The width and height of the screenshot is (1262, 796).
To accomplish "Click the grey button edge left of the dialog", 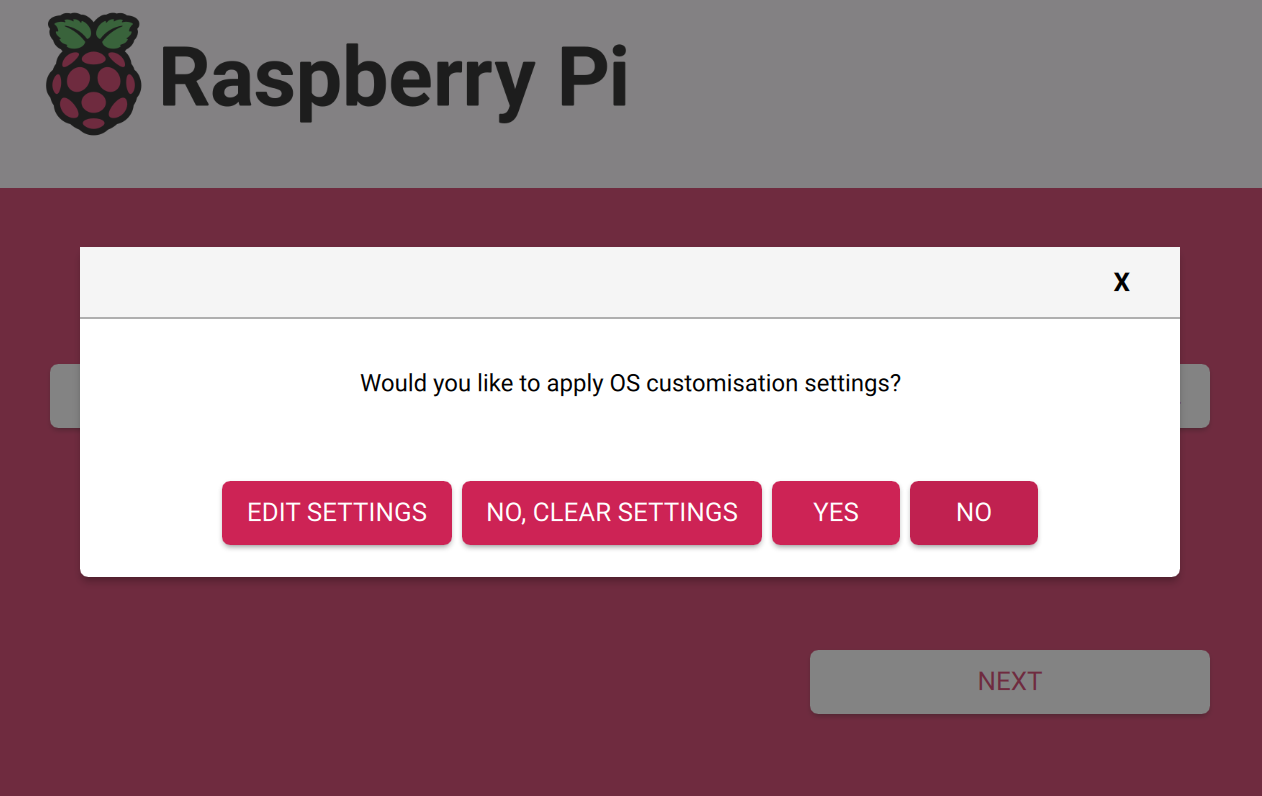I will click(x=65, y=396).
